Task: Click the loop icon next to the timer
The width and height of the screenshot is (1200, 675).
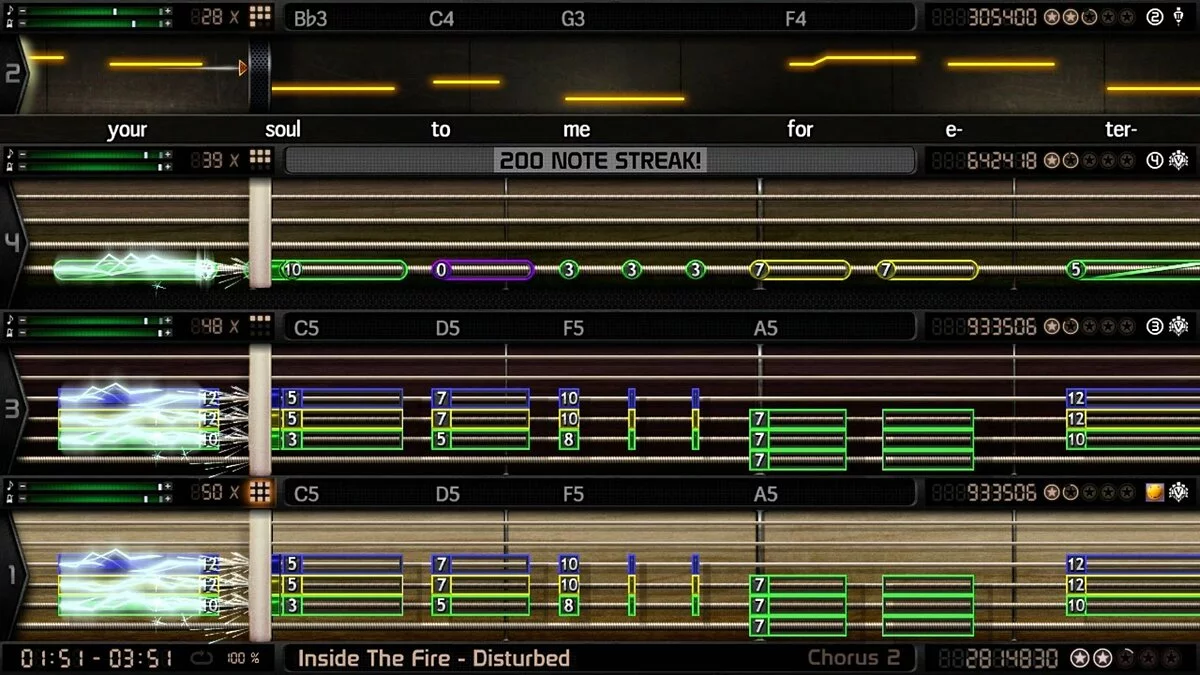Action: tap(202, 658)
